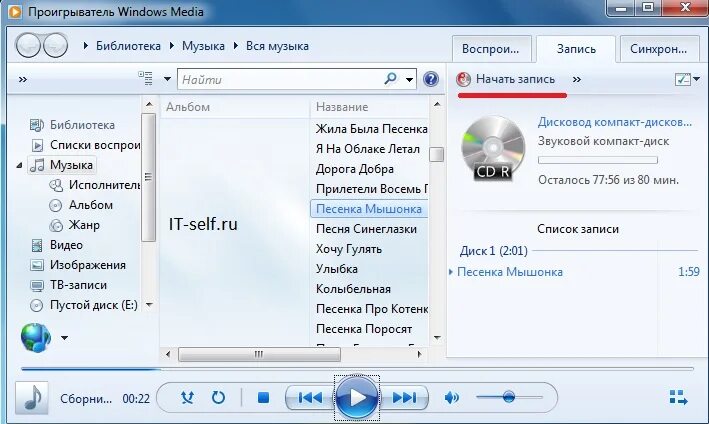
Task: Click the music note album art thumbnail
Action: pos(32,398)
